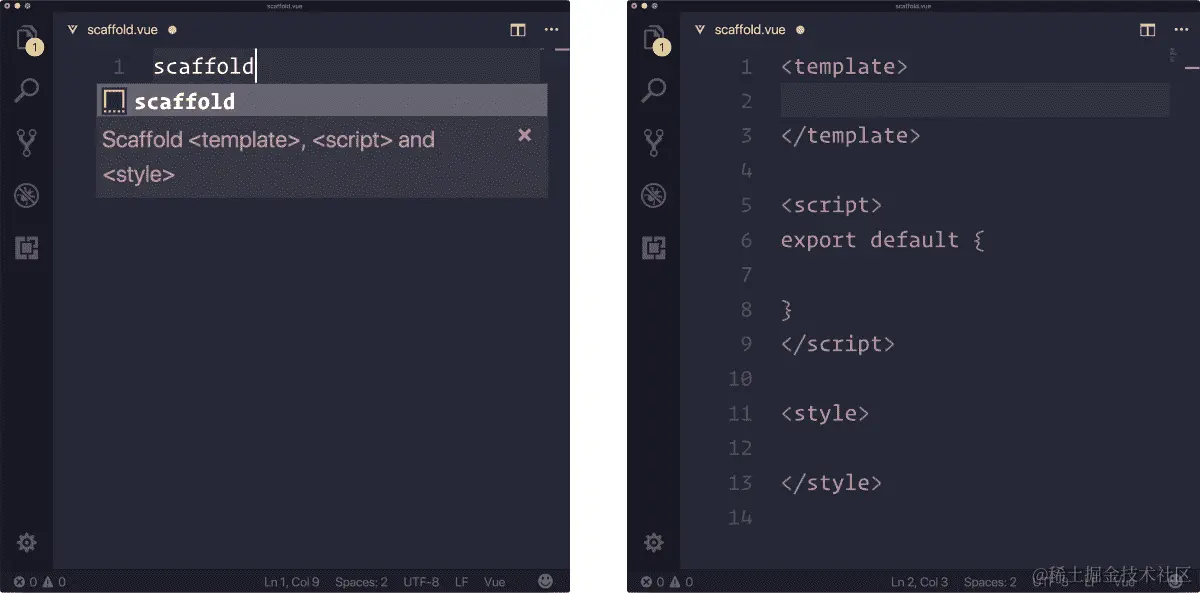Click unsaved dot on right scaffold.vue tab

click(800, 30)
